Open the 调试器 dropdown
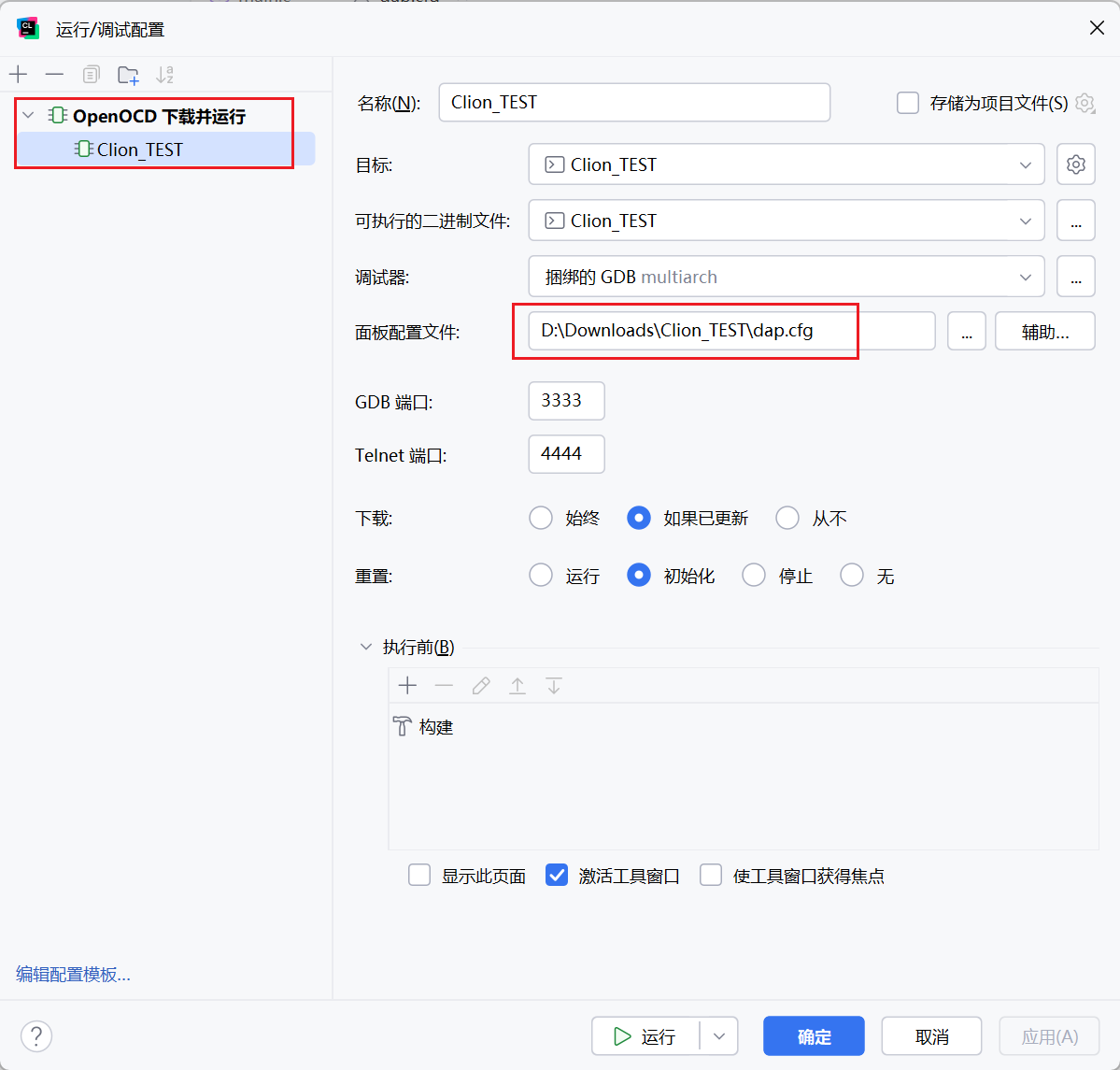The width and height of the screenshot is (1120, 1070). point(787,277)
